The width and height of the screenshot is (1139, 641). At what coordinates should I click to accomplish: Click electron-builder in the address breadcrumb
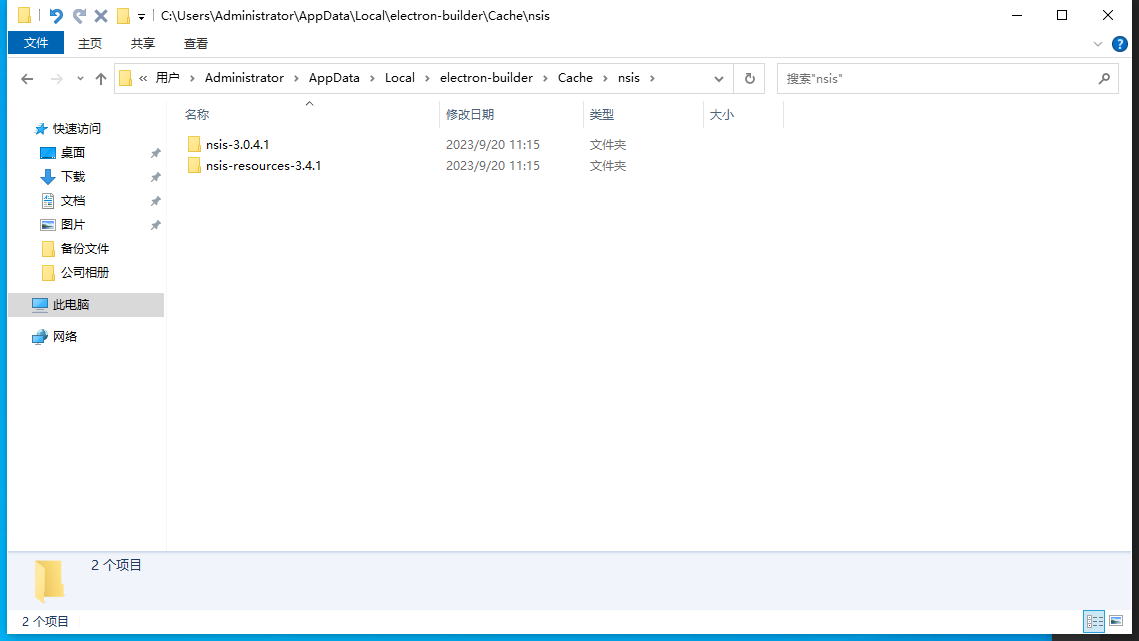click(x=486, y=78)
